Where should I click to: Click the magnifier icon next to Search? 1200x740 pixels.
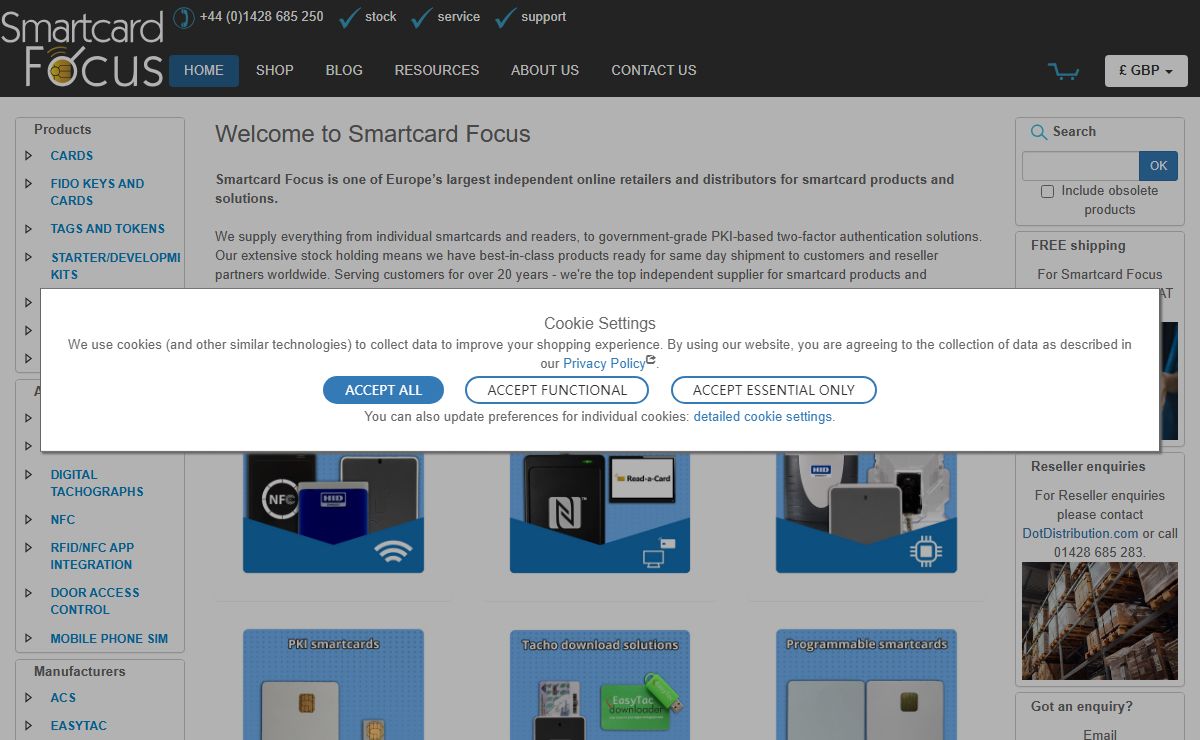[1038, 132]
